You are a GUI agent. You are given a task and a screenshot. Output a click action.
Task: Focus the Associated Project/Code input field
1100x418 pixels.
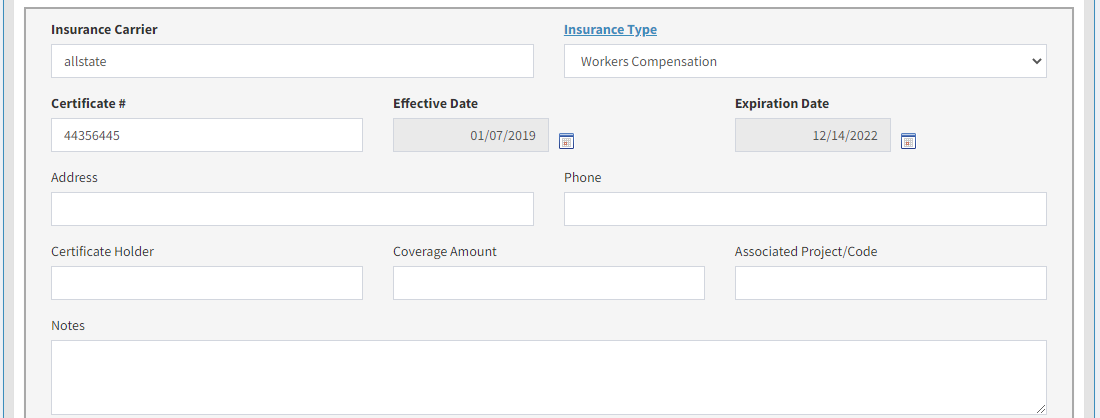tap(891, 283)
